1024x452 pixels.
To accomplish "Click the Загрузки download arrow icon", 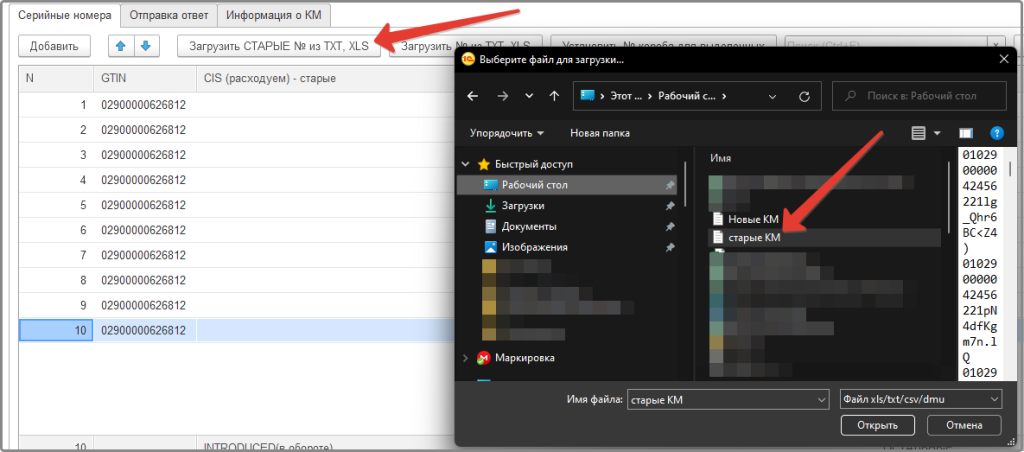I will (x=490, y=206).
